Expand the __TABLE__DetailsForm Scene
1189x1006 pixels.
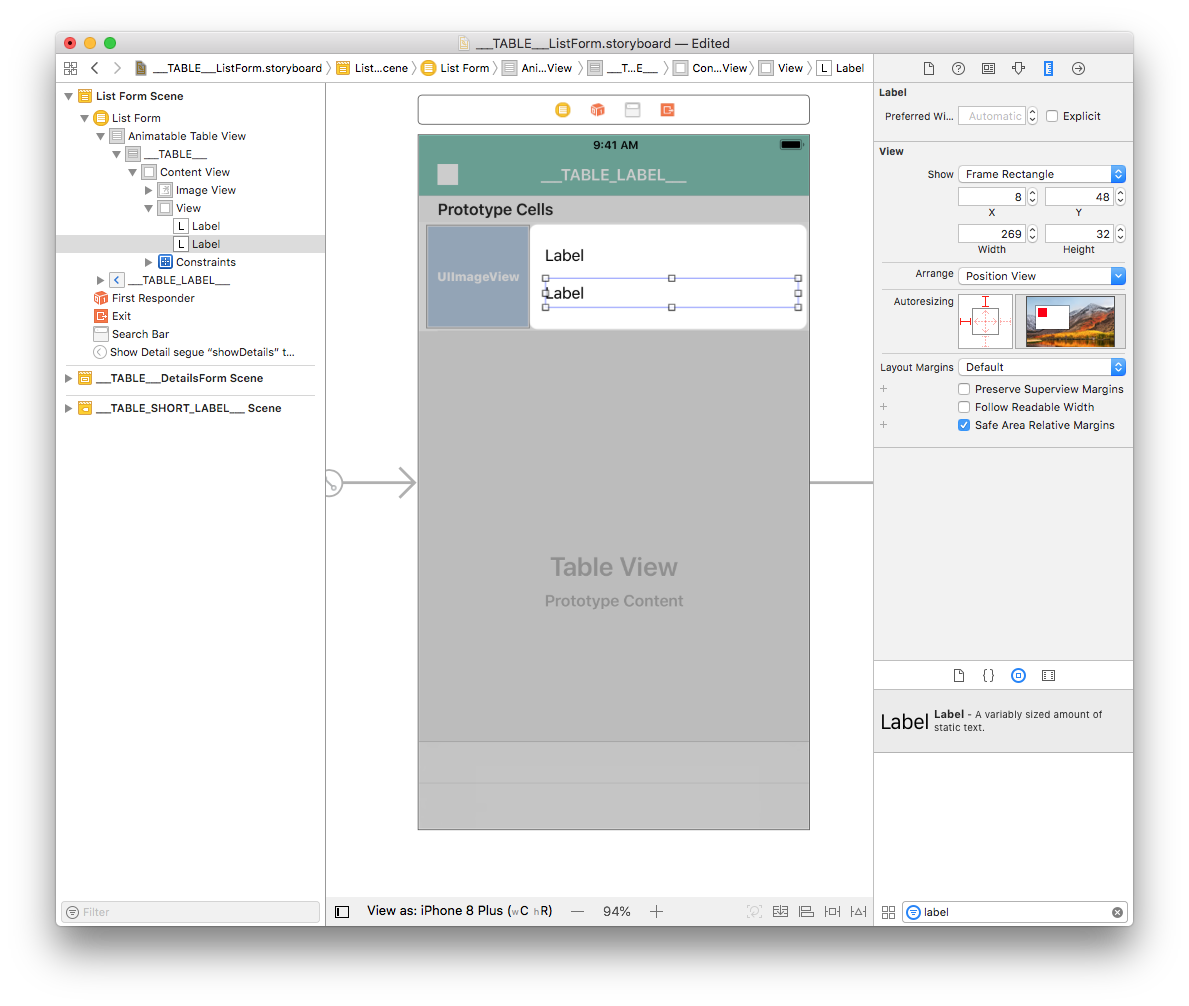pyautogui.click(x=69, y=378)
